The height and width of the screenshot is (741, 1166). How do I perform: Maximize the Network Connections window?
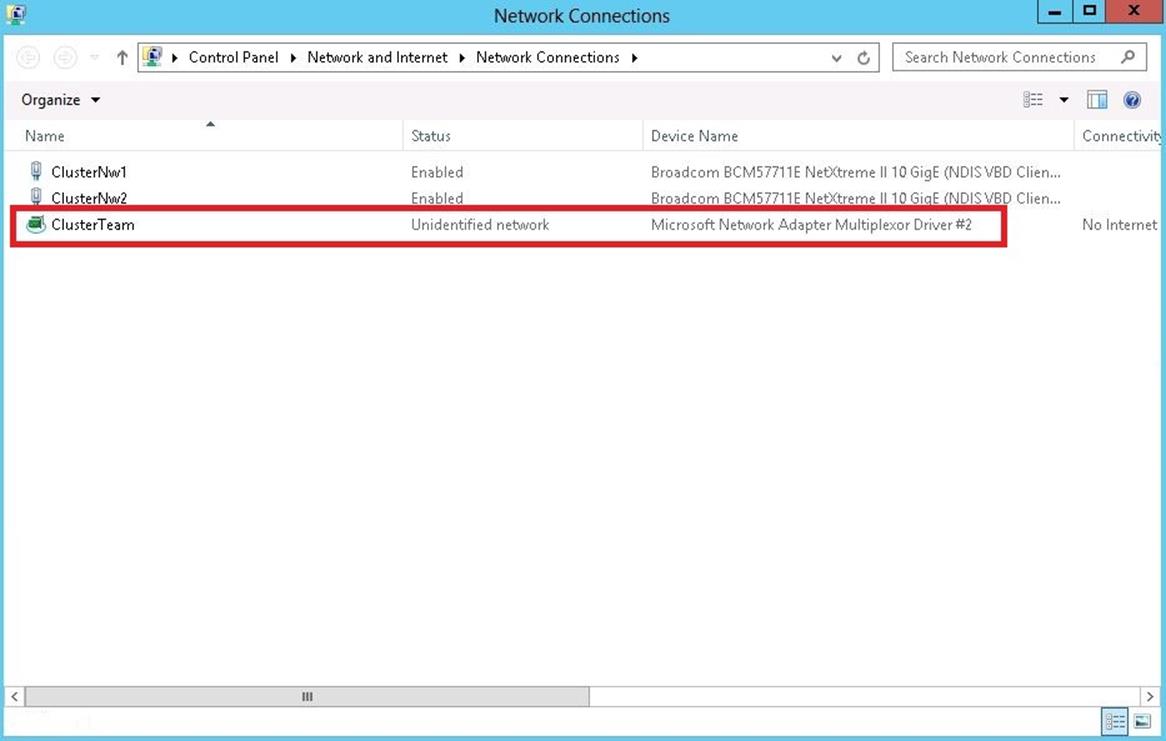tap(1089, 11)
